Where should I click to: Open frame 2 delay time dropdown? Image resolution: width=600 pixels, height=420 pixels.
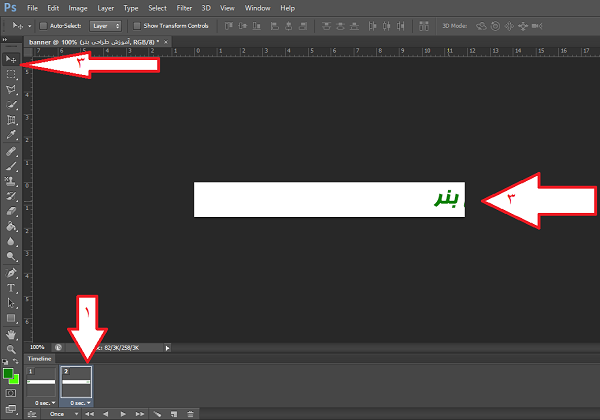point(80,402)
